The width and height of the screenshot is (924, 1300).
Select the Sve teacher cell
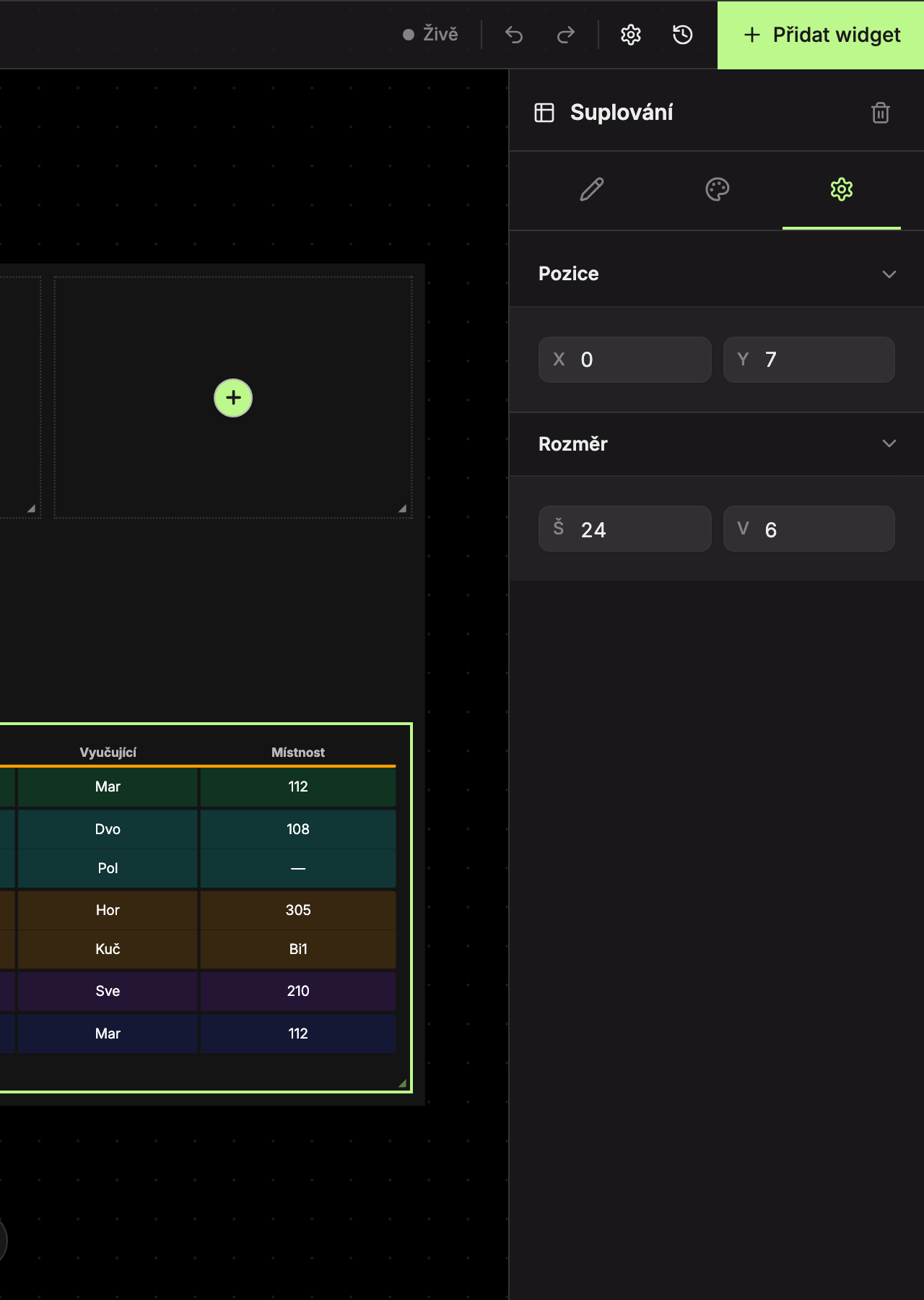point(108,991)
